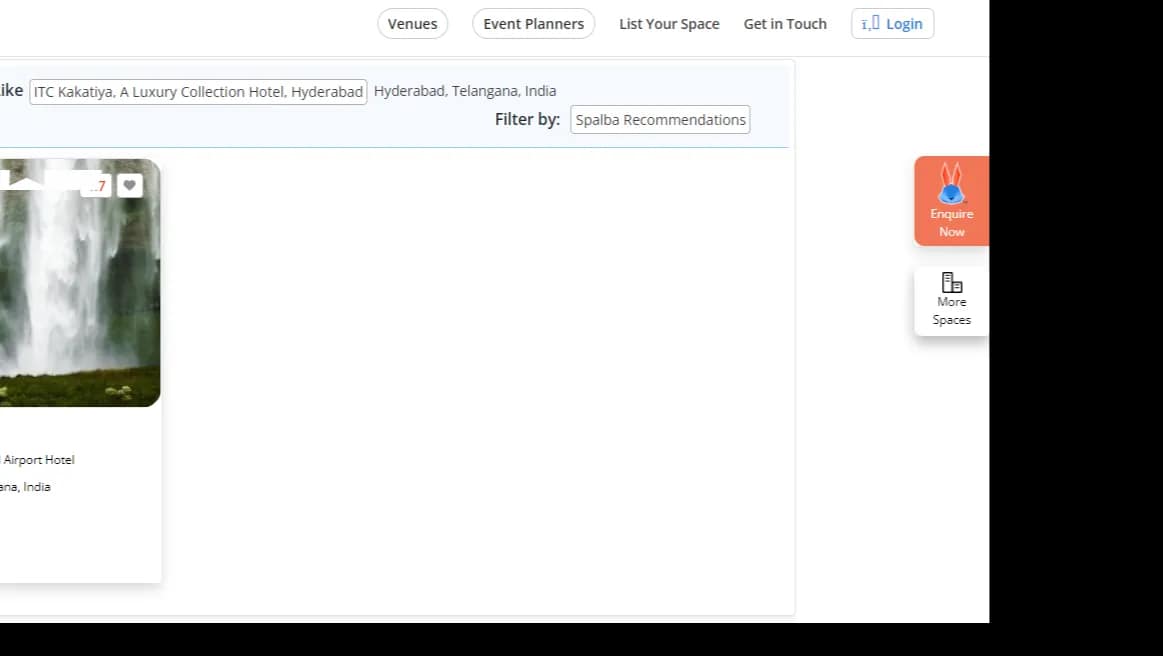1163x656 pixels.
Task: Click the rabbit mascot Enquire icon
Action: 951,183
